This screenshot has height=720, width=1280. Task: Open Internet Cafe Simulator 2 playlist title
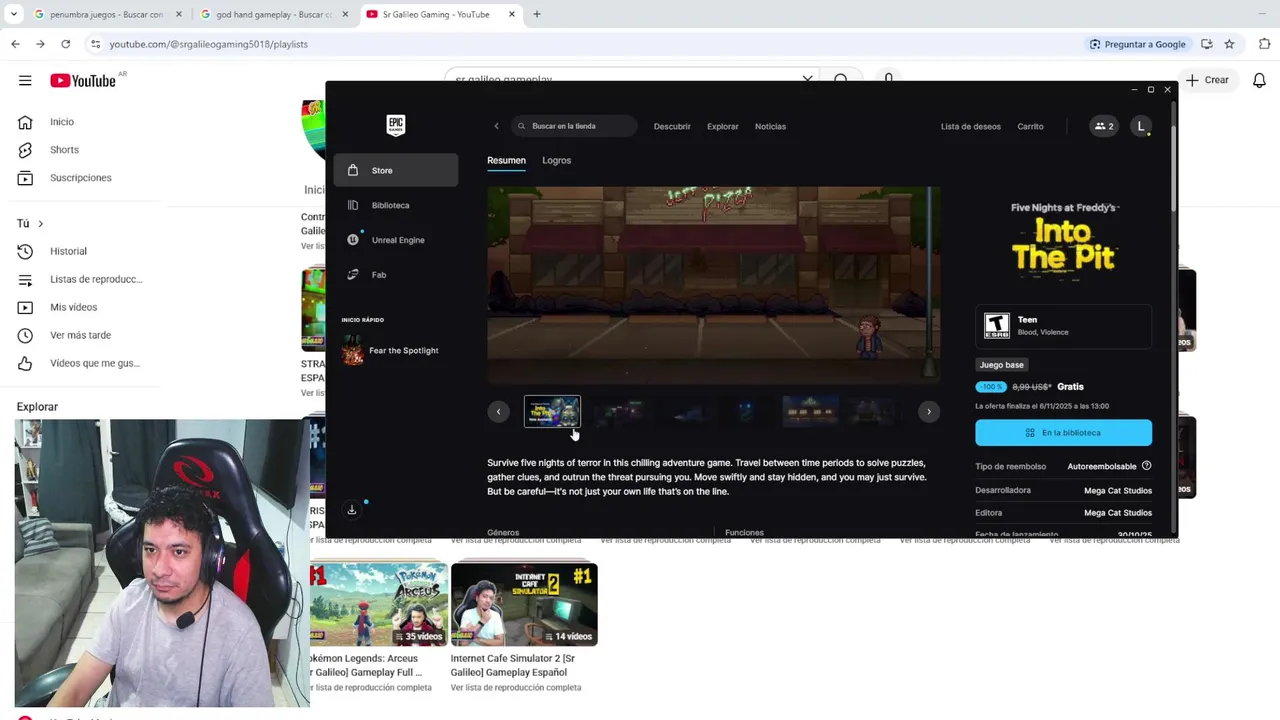[514, 665]
